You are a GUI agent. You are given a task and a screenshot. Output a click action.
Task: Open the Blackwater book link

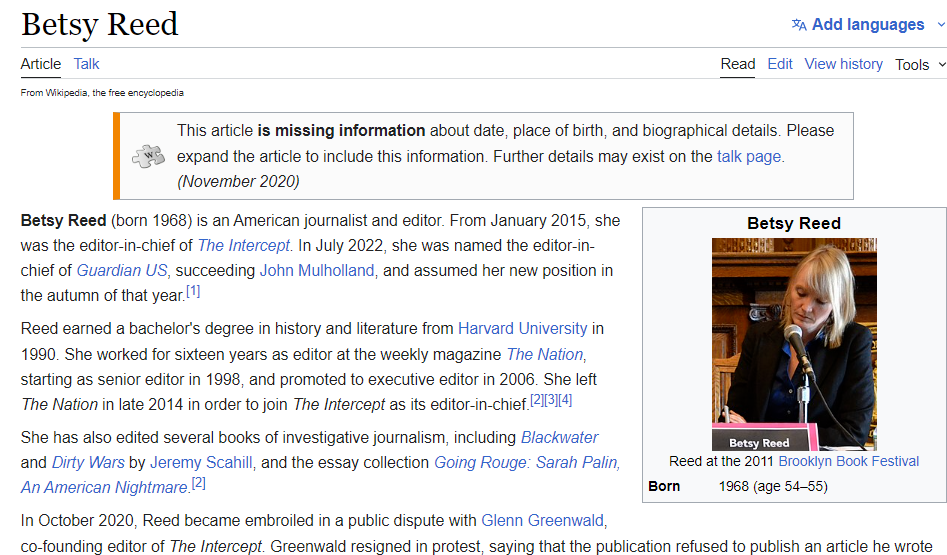click(x=560, y=437)
